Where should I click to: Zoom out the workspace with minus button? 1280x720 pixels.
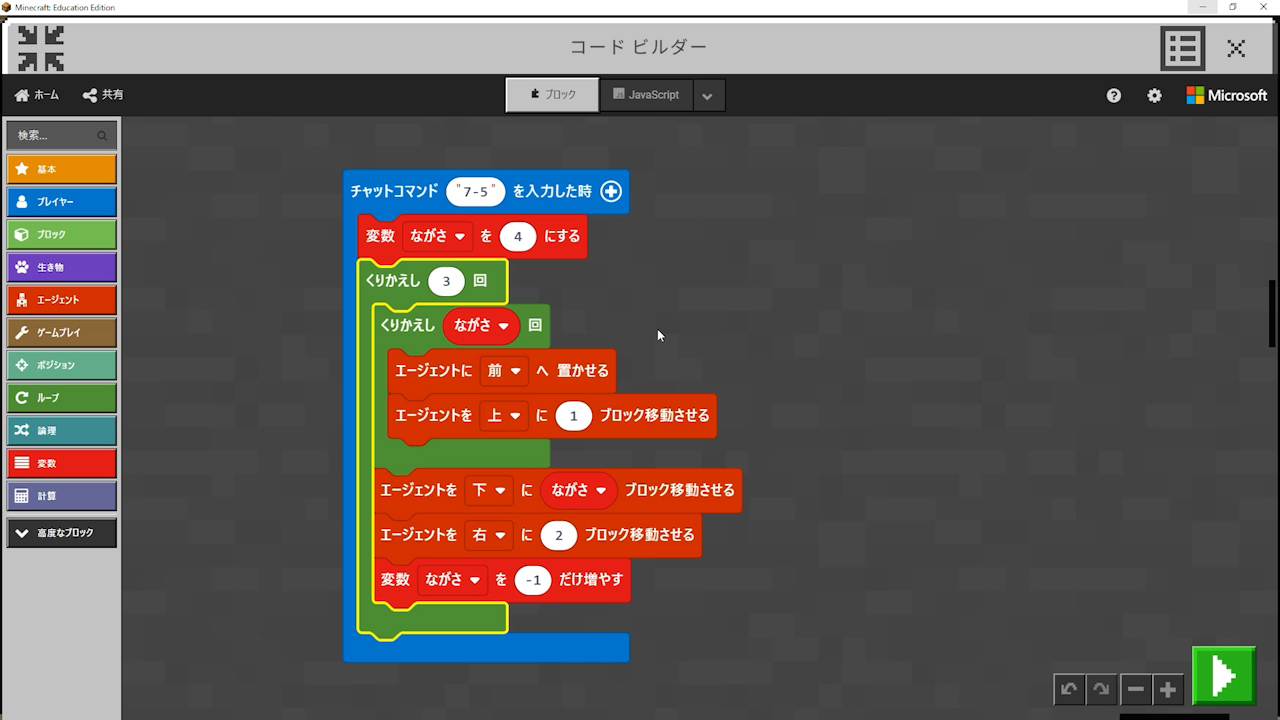point(1135,689)
